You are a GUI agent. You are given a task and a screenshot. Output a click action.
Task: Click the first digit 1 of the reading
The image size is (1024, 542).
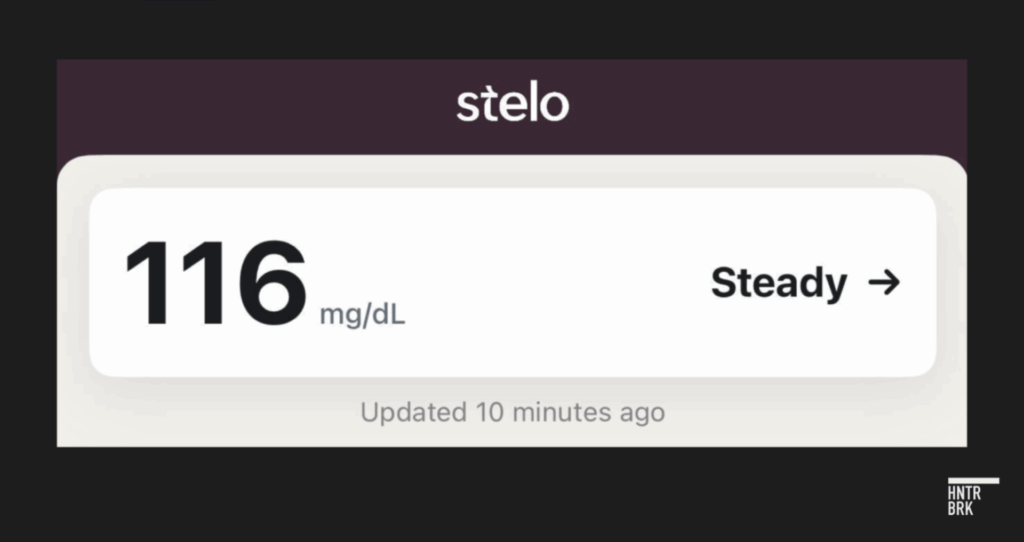point(147,283)
